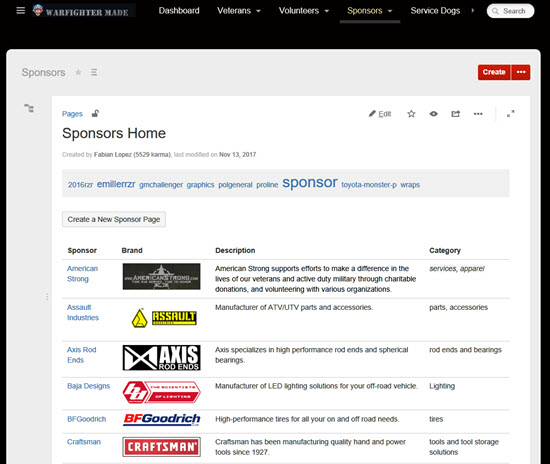Click the BFGoodrich brand logo
550x464 pixels.
pyautogui.click(x=161, y=419)
